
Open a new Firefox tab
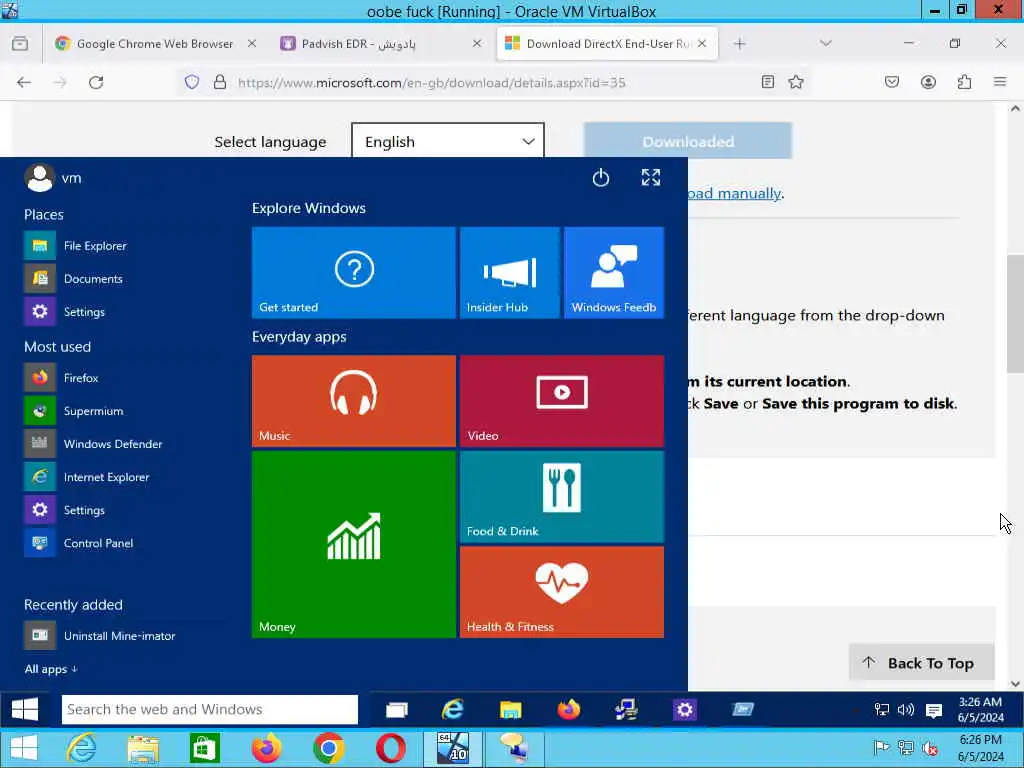[739, 44]
